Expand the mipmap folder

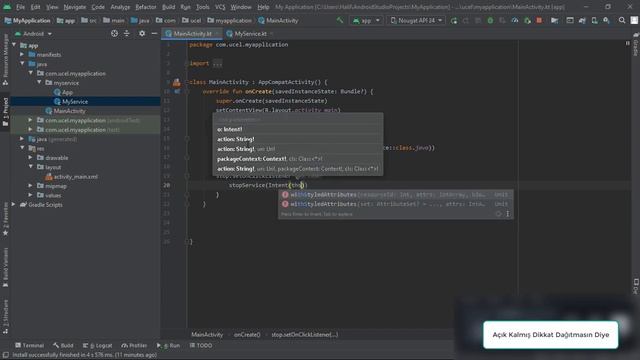pos(31,186)
